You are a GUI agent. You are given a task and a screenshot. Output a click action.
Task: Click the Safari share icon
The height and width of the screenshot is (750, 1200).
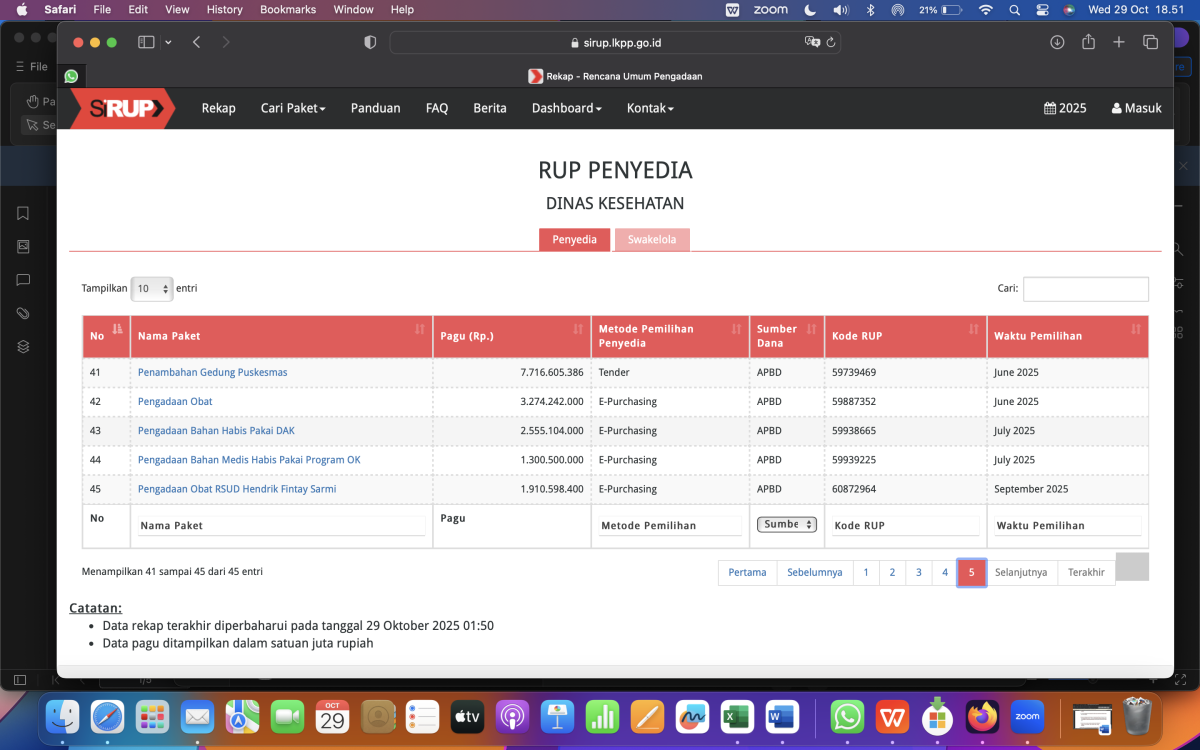pyautogui.click(x=1088, y=42)
